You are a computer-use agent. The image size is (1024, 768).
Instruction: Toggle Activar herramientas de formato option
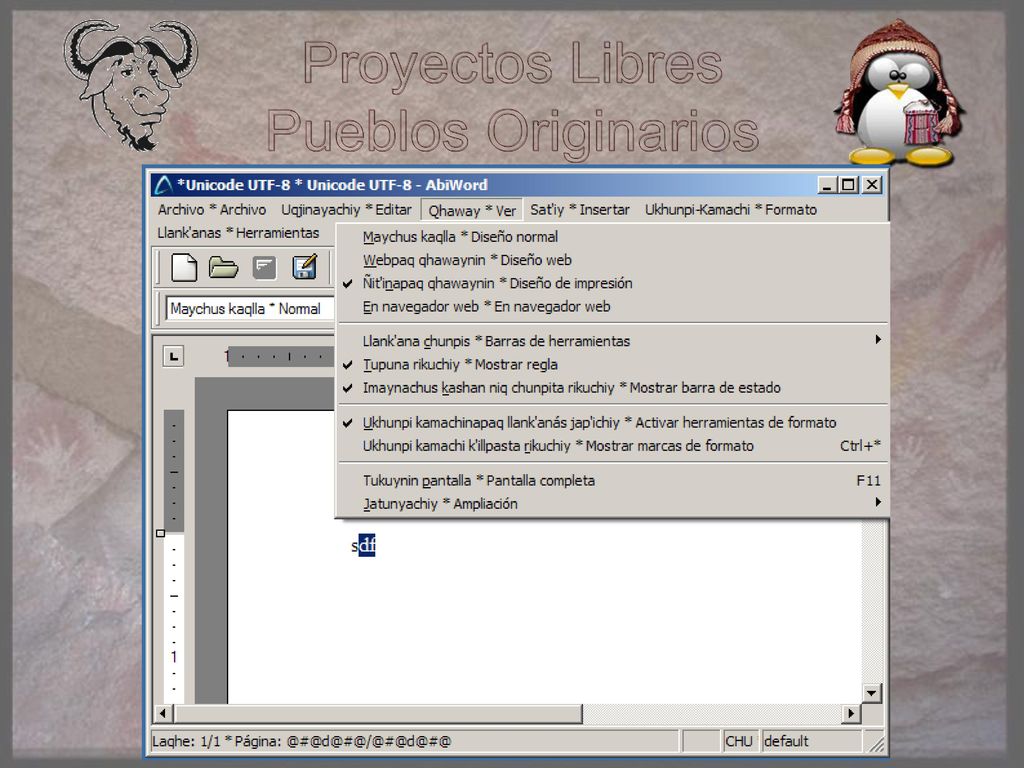(613, 423)
